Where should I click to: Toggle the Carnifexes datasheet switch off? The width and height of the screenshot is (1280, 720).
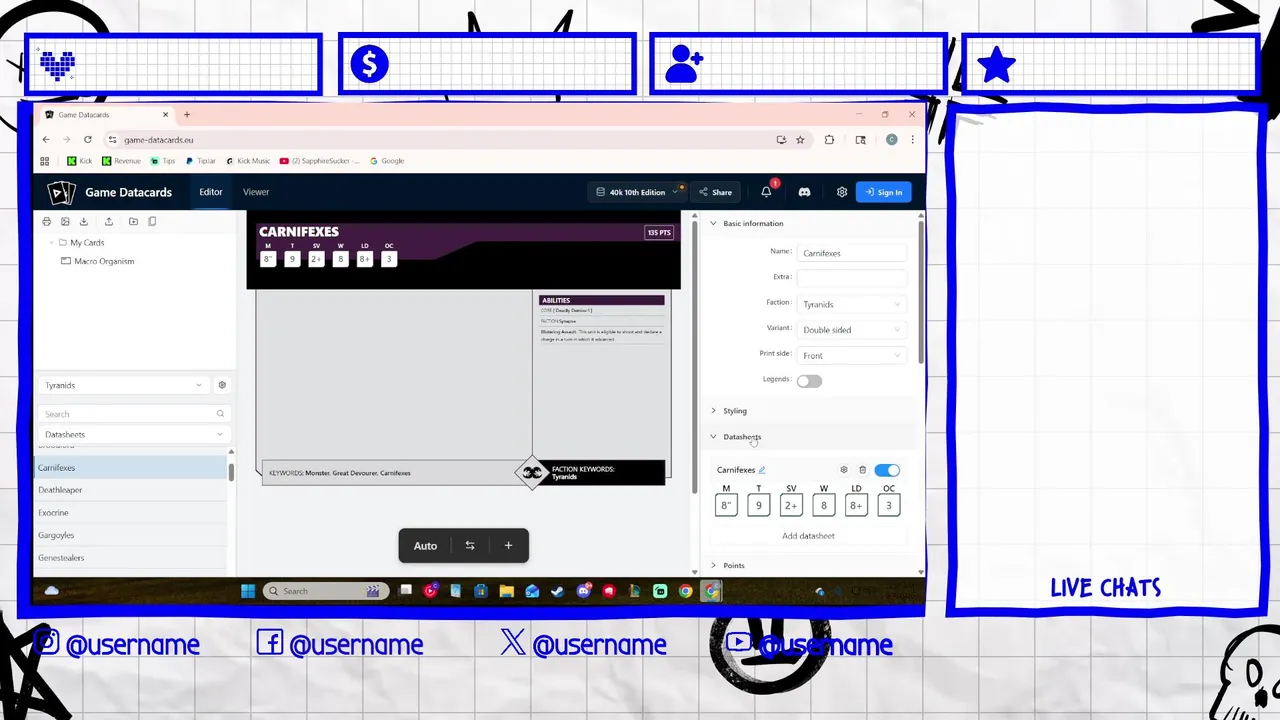pyautogui.click(x=887, y=470)
